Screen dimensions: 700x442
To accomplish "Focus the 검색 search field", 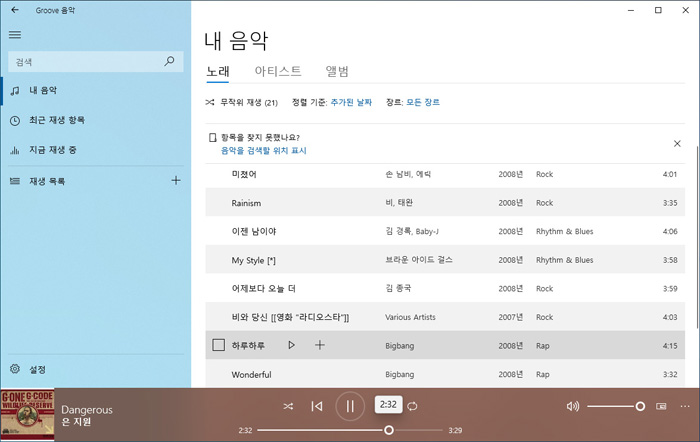I will coord(96,62).
